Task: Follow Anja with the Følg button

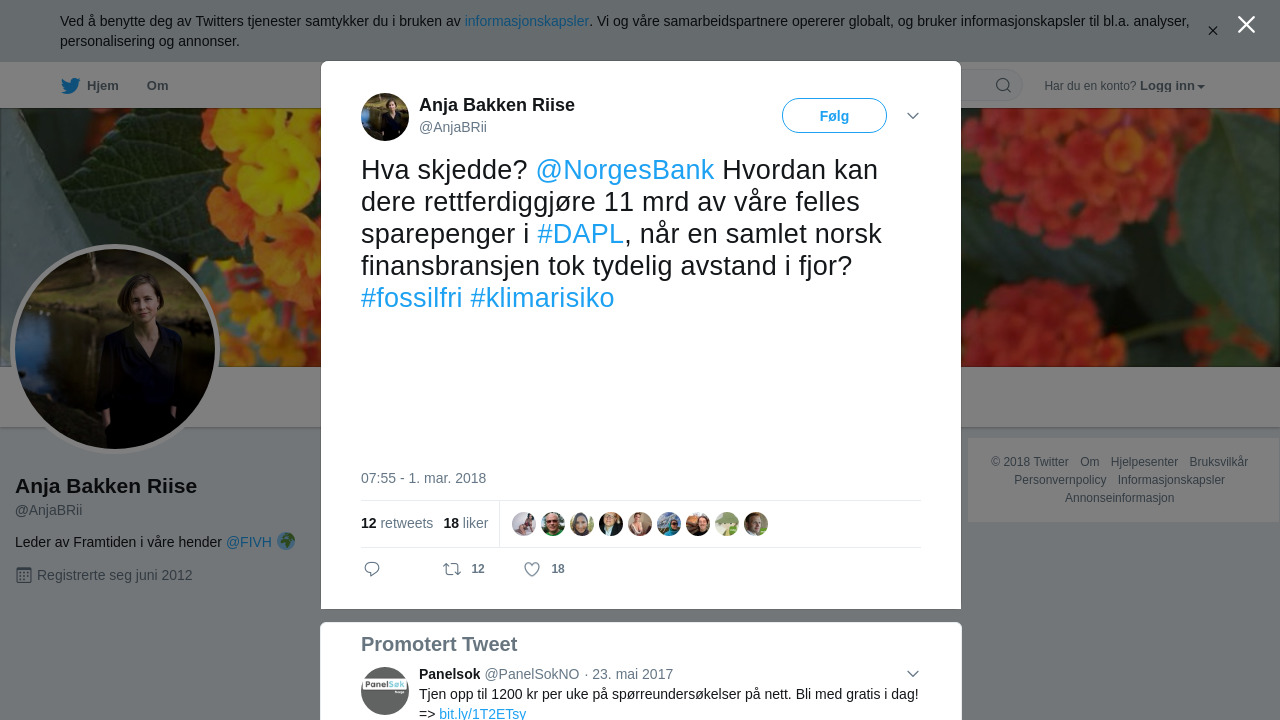Action: click(834, 116)
